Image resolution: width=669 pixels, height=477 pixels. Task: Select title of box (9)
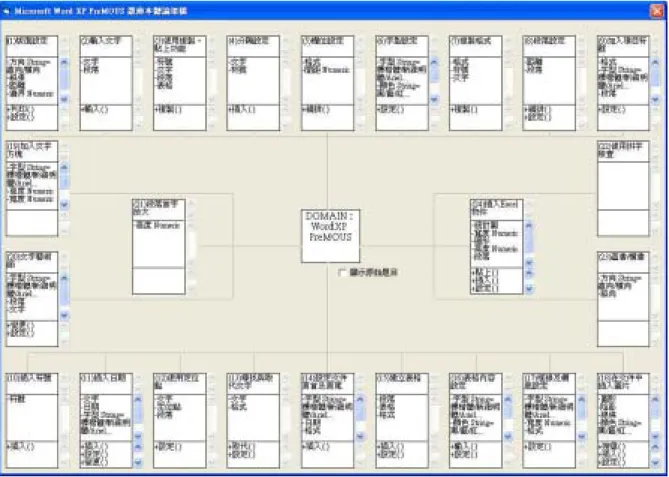(622, 45)
